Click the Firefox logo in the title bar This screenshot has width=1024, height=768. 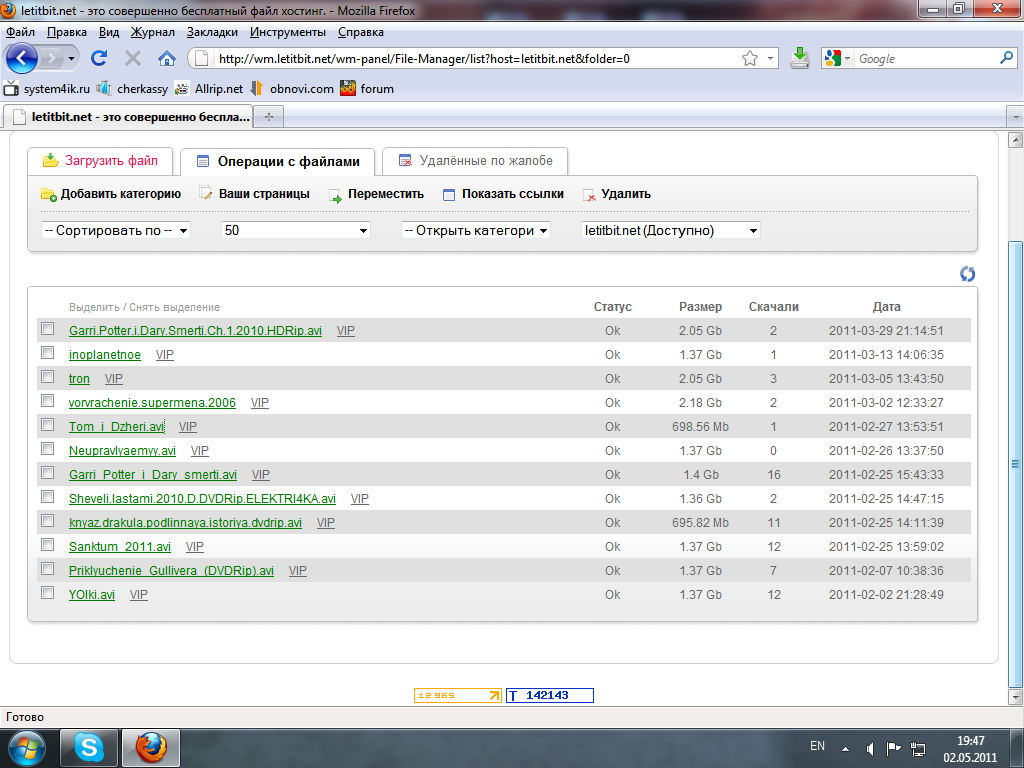click(x=8, y=10)
